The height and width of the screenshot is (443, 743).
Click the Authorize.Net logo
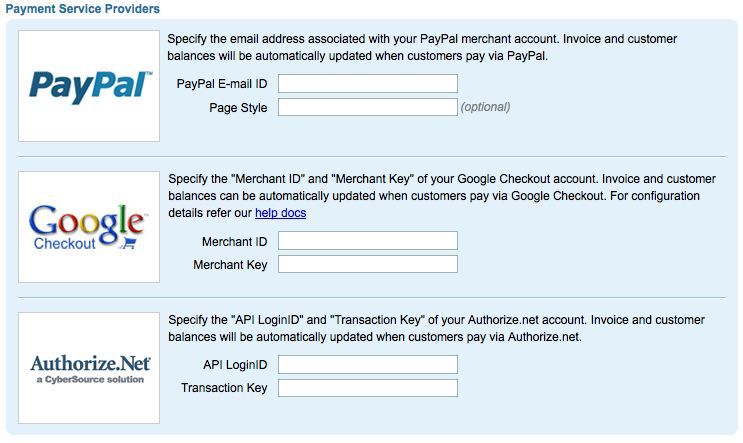pos(89,367)
